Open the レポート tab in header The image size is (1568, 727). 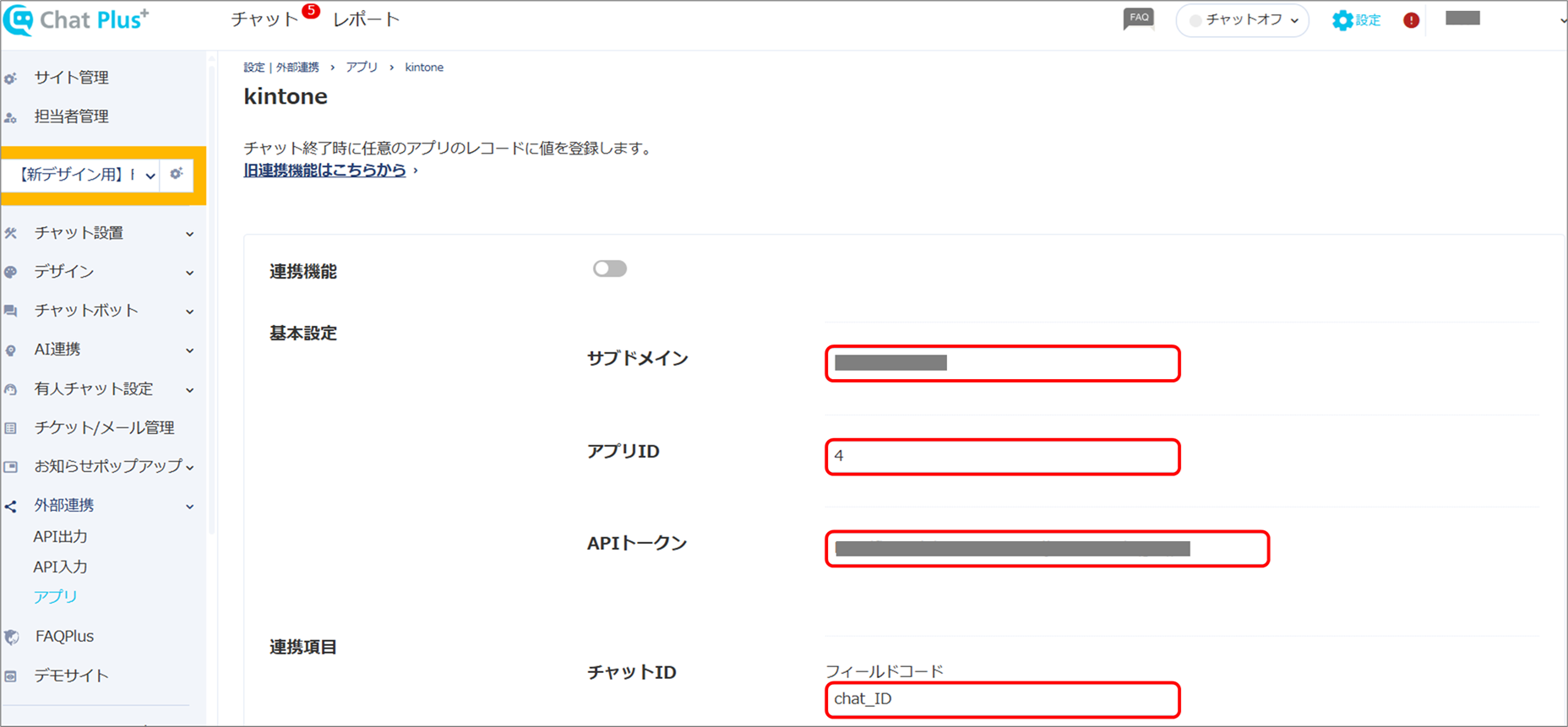[x=366, y=19]
